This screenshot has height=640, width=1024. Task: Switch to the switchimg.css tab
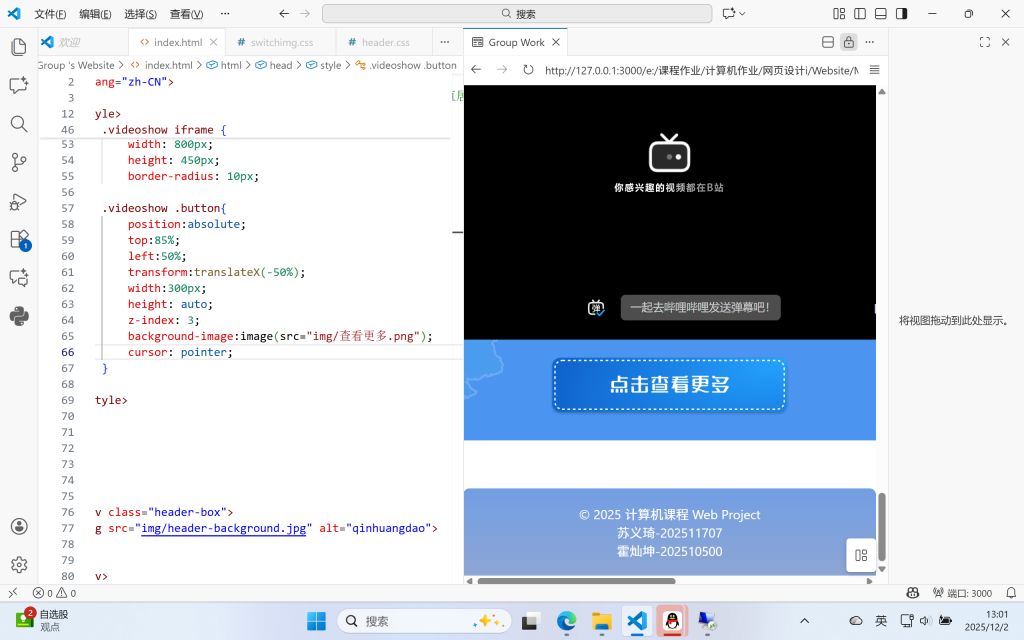tap(280, 43)
